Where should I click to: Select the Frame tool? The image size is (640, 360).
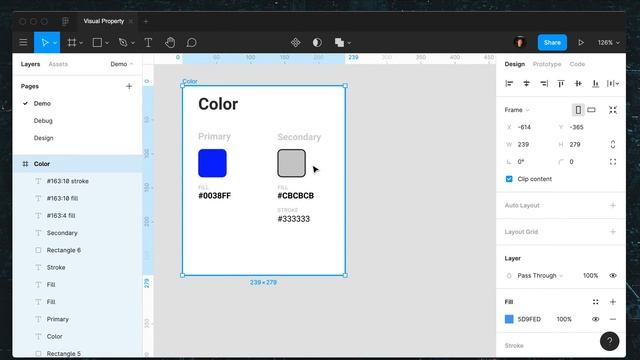(72, 42)
